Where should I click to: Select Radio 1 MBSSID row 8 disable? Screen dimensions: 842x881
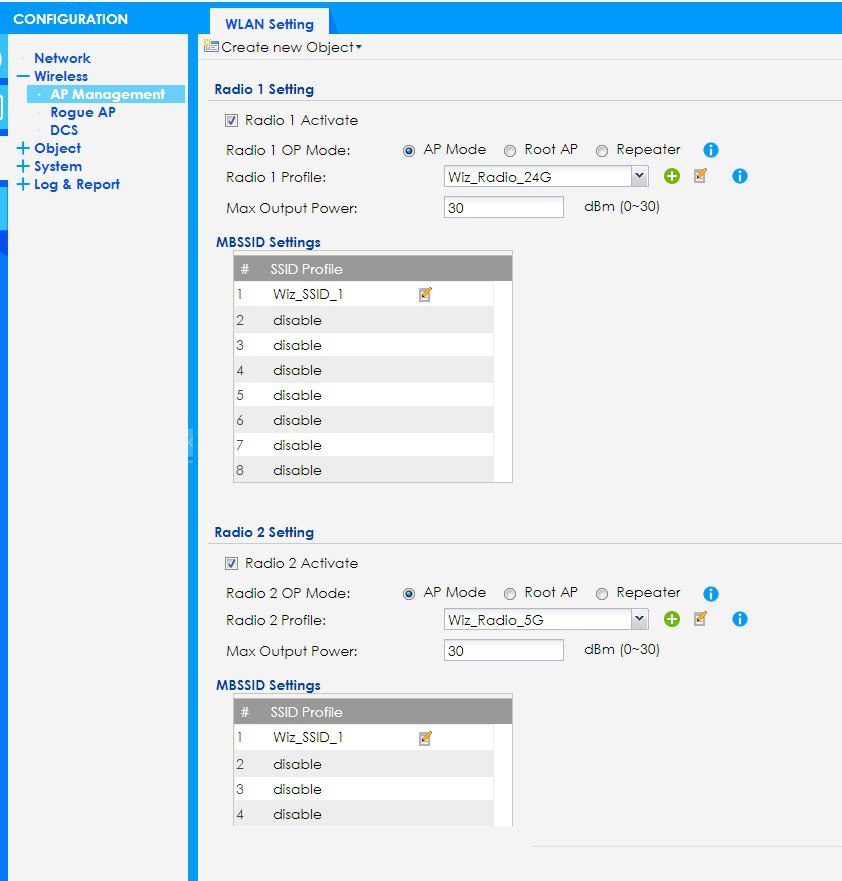pyautogui.click(x=363, y=470)
